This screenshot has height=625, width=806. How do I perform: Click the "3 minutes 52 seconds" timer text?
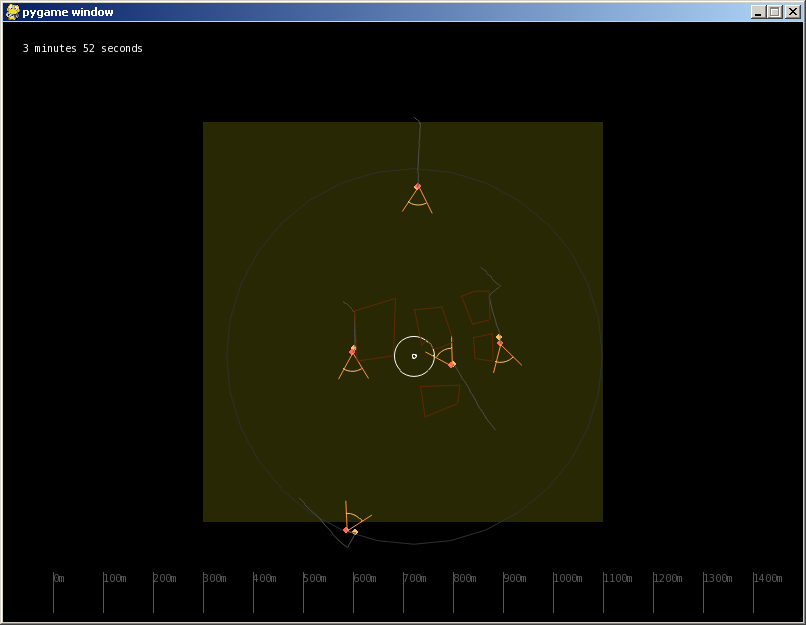(83, 48)
